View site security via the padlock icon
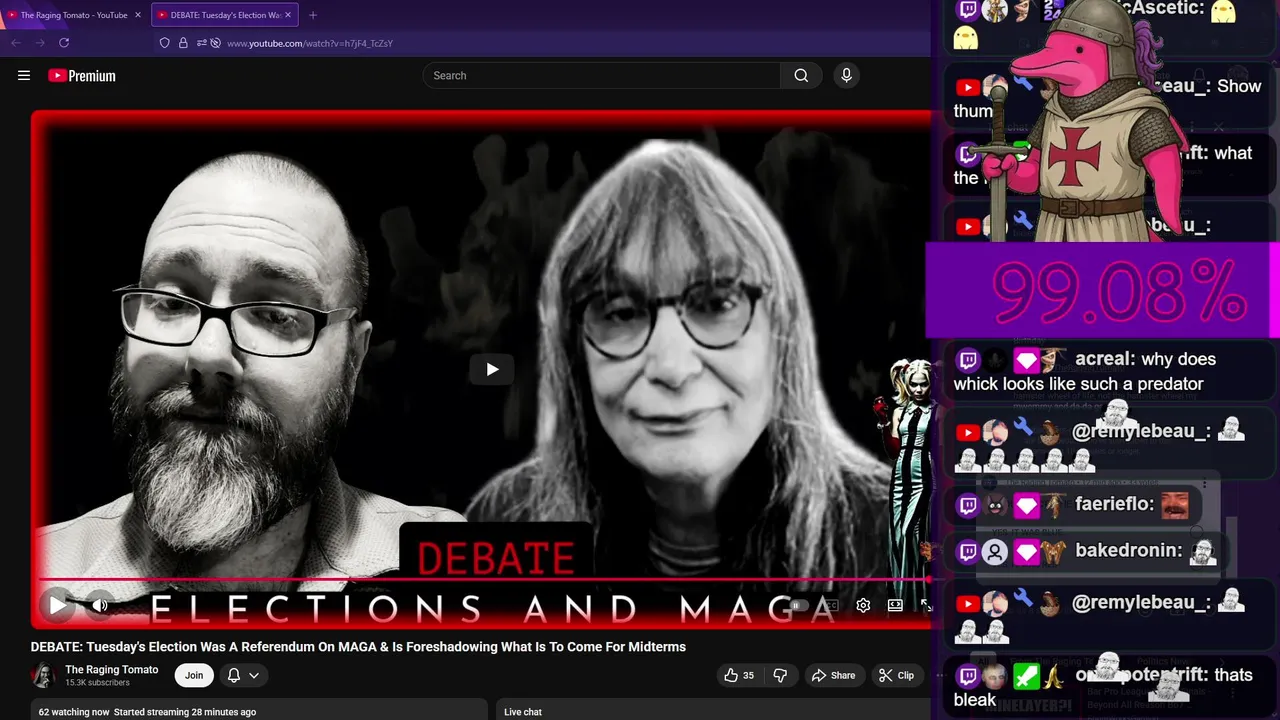Screen dimensions: 1280x720 click(183, 43)
